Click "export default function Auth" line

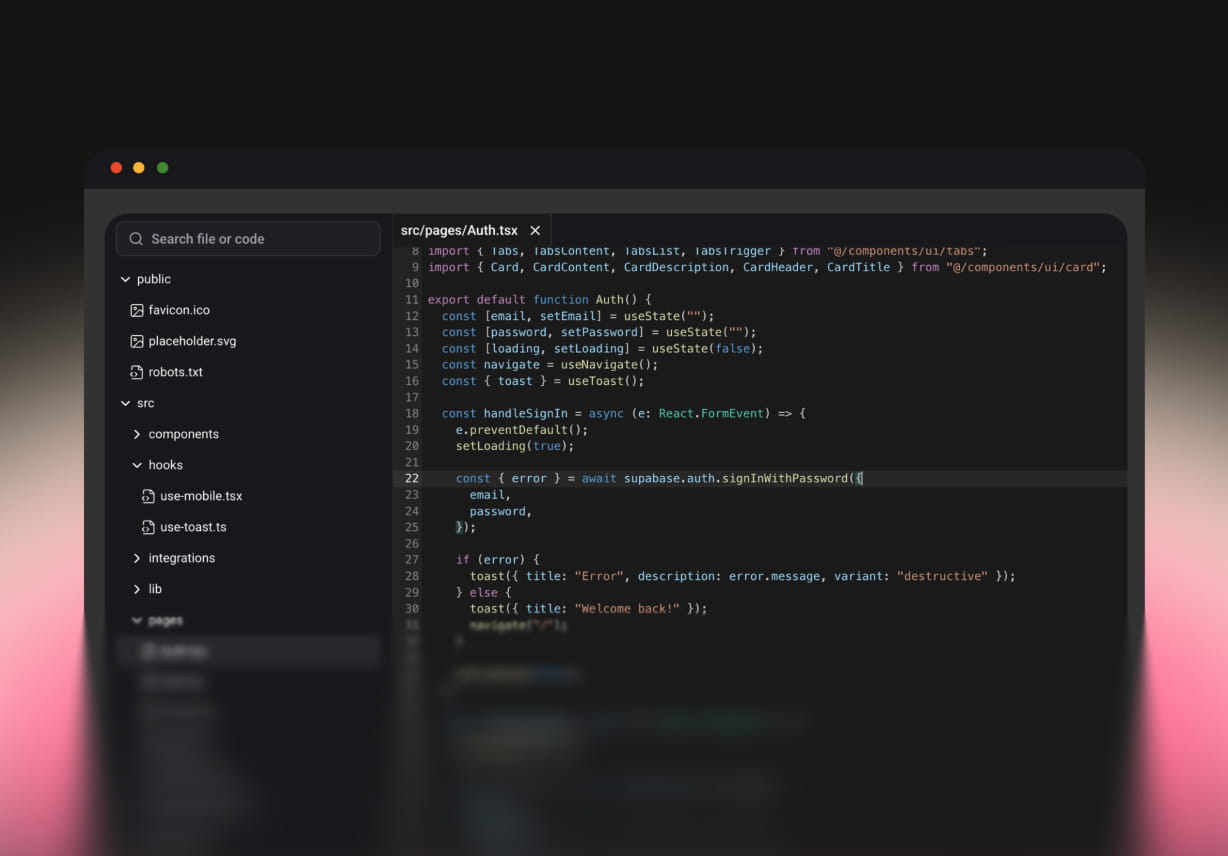[540, 300]
